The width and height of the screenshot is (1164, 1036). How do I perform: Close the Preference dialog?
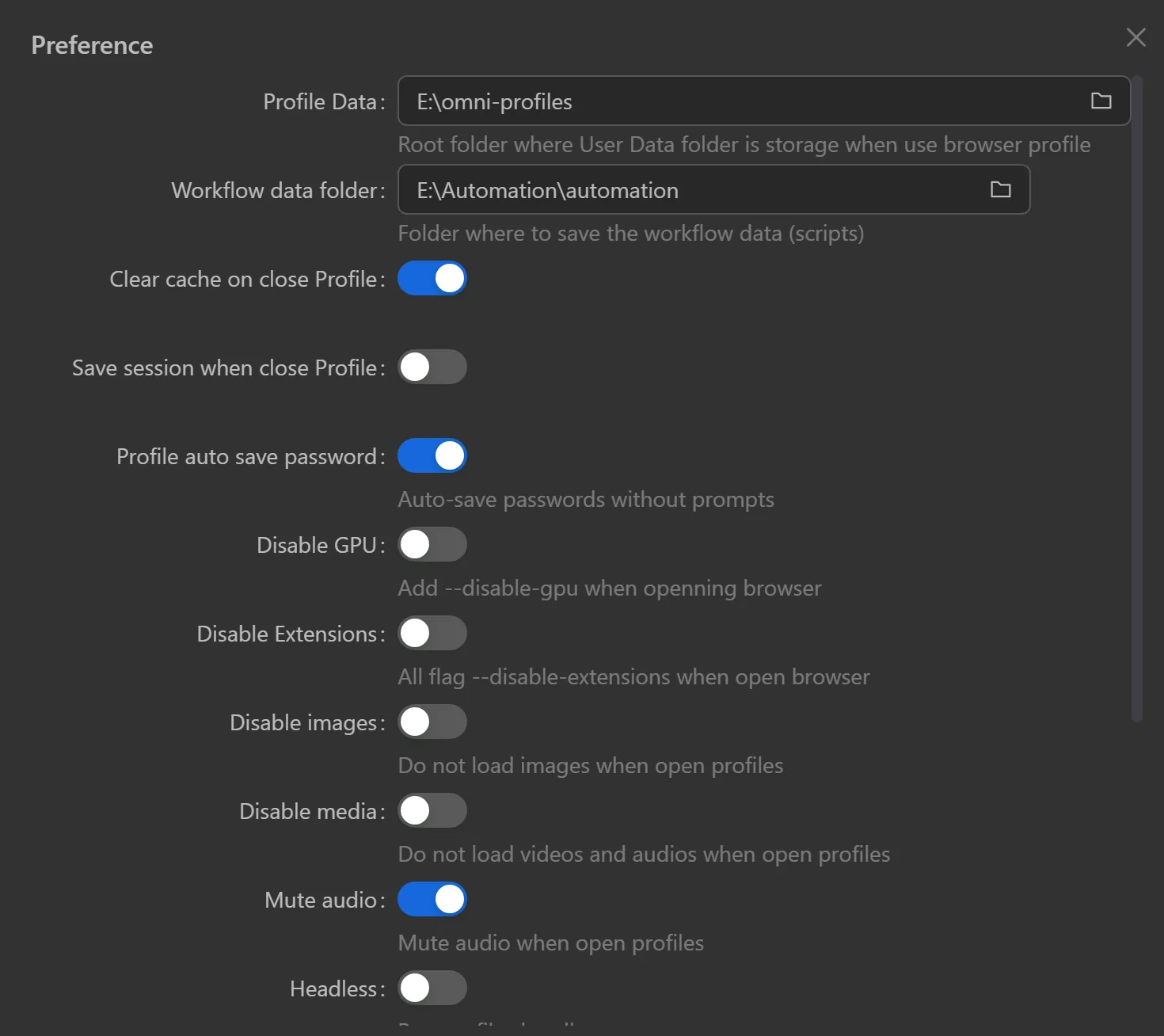pyautogui.click(x=1135, y=37)
